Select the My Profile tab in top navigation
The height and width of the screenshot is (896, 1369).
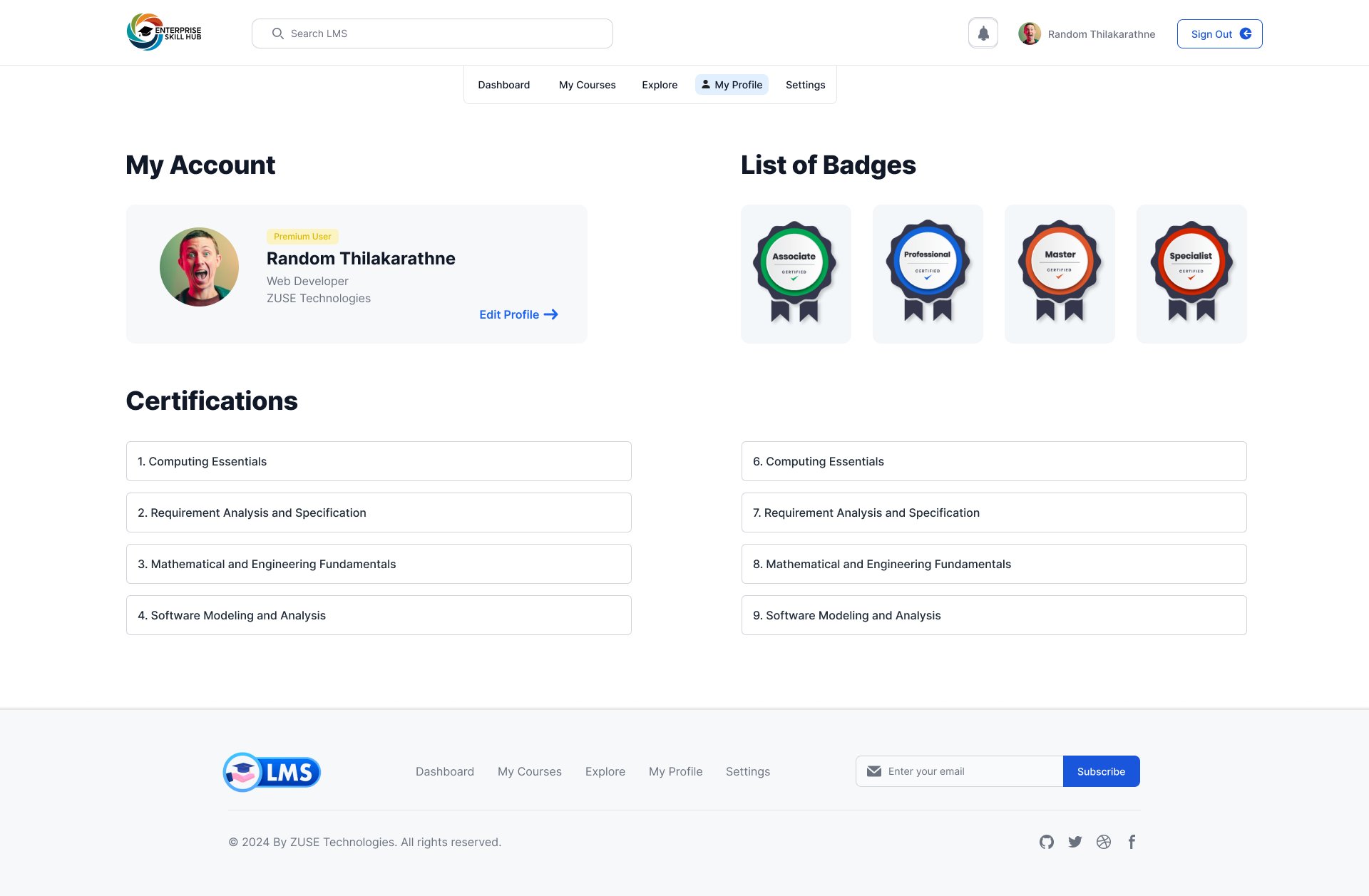(x=732, y=85)
